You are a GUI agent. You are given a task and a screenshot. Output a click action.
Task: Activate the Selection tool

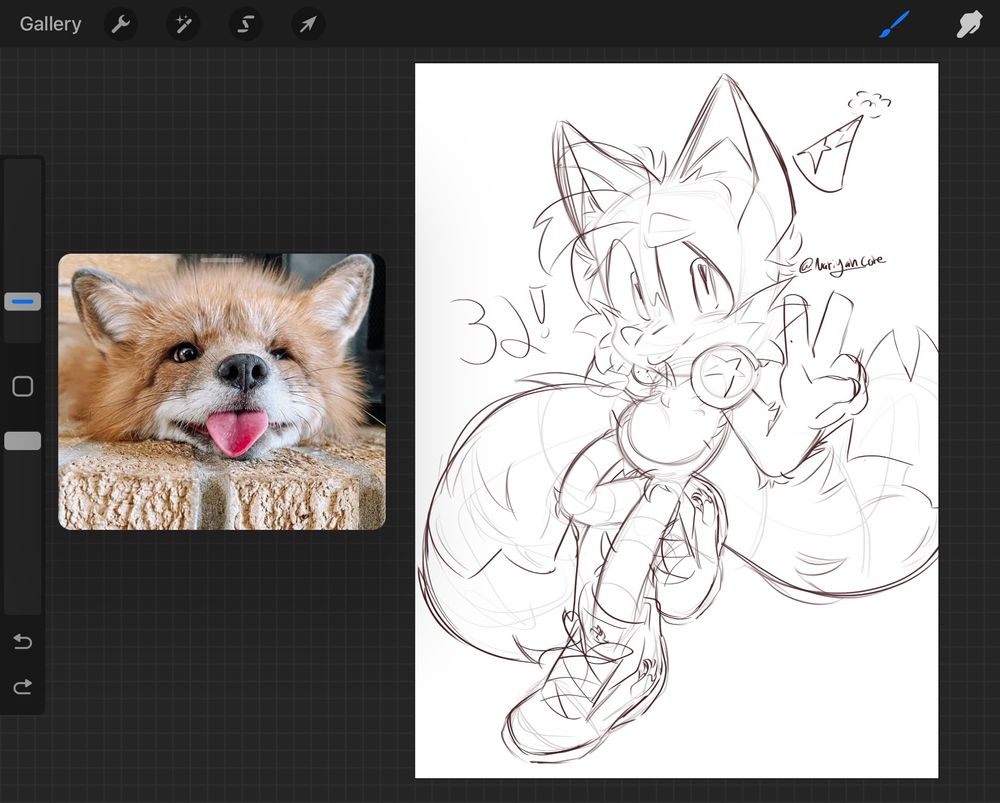pyautogui.click(x=246, y=24)
